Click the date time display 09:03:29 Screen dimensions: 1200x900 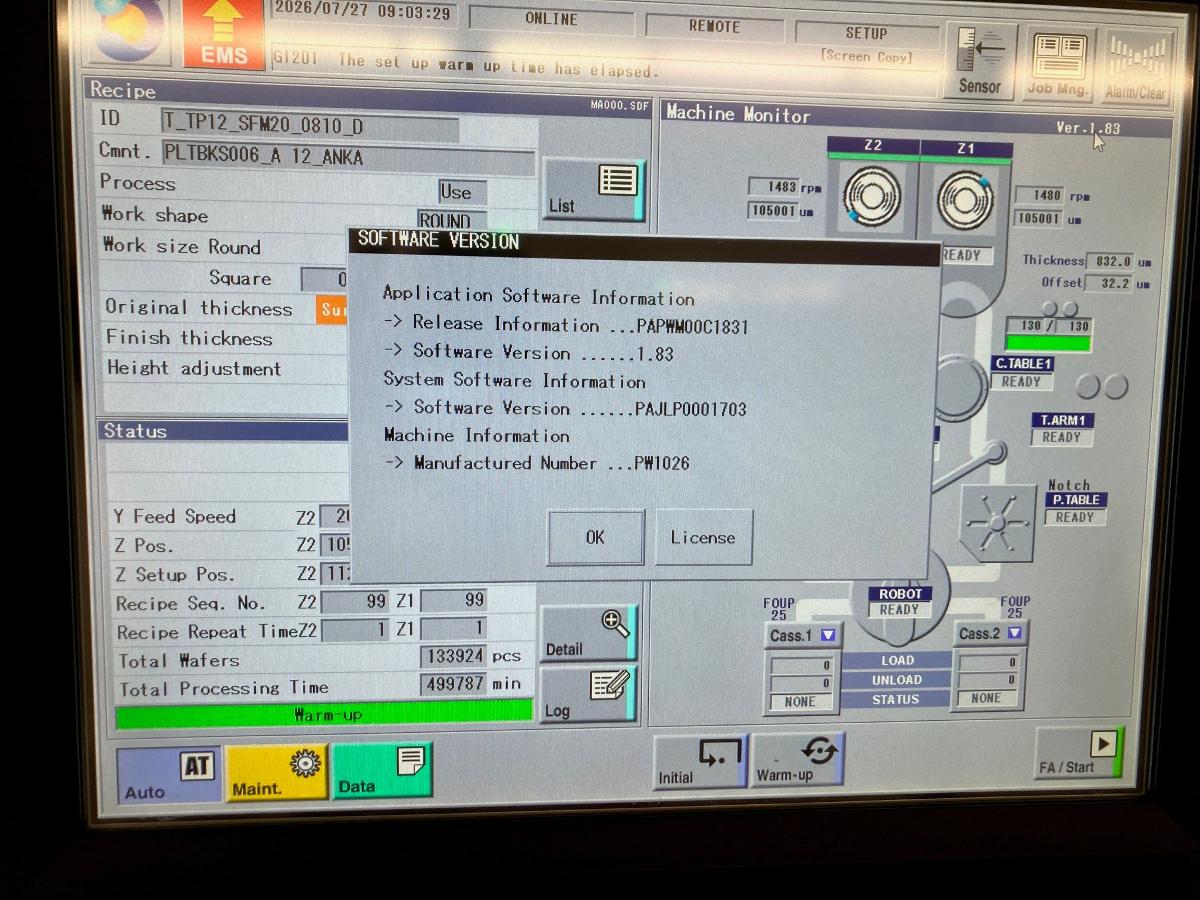[364, 13]
